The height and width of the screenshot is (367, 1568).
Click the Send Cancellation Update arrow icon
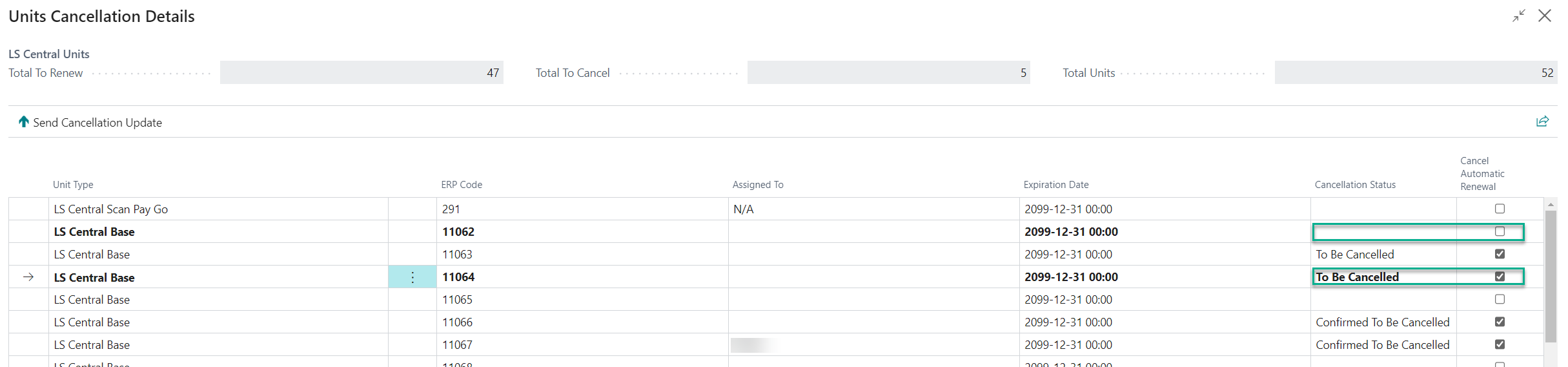tap(24, 121)
